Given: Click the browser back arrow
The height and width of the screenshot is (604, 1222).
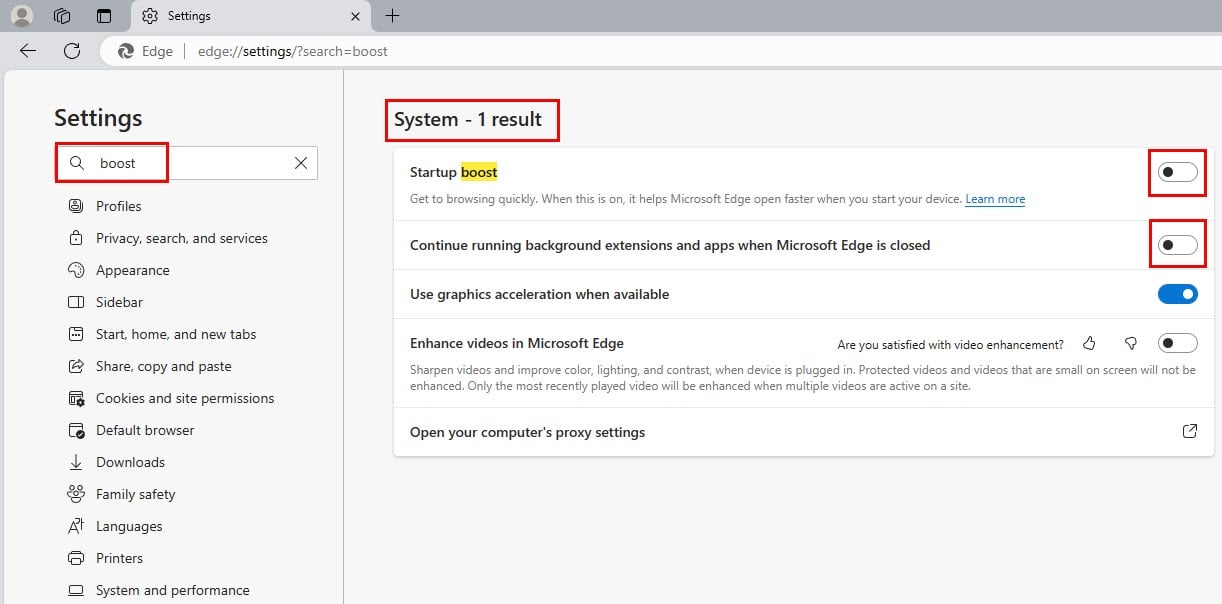Looking at the screenshot, I should (28, 51).
